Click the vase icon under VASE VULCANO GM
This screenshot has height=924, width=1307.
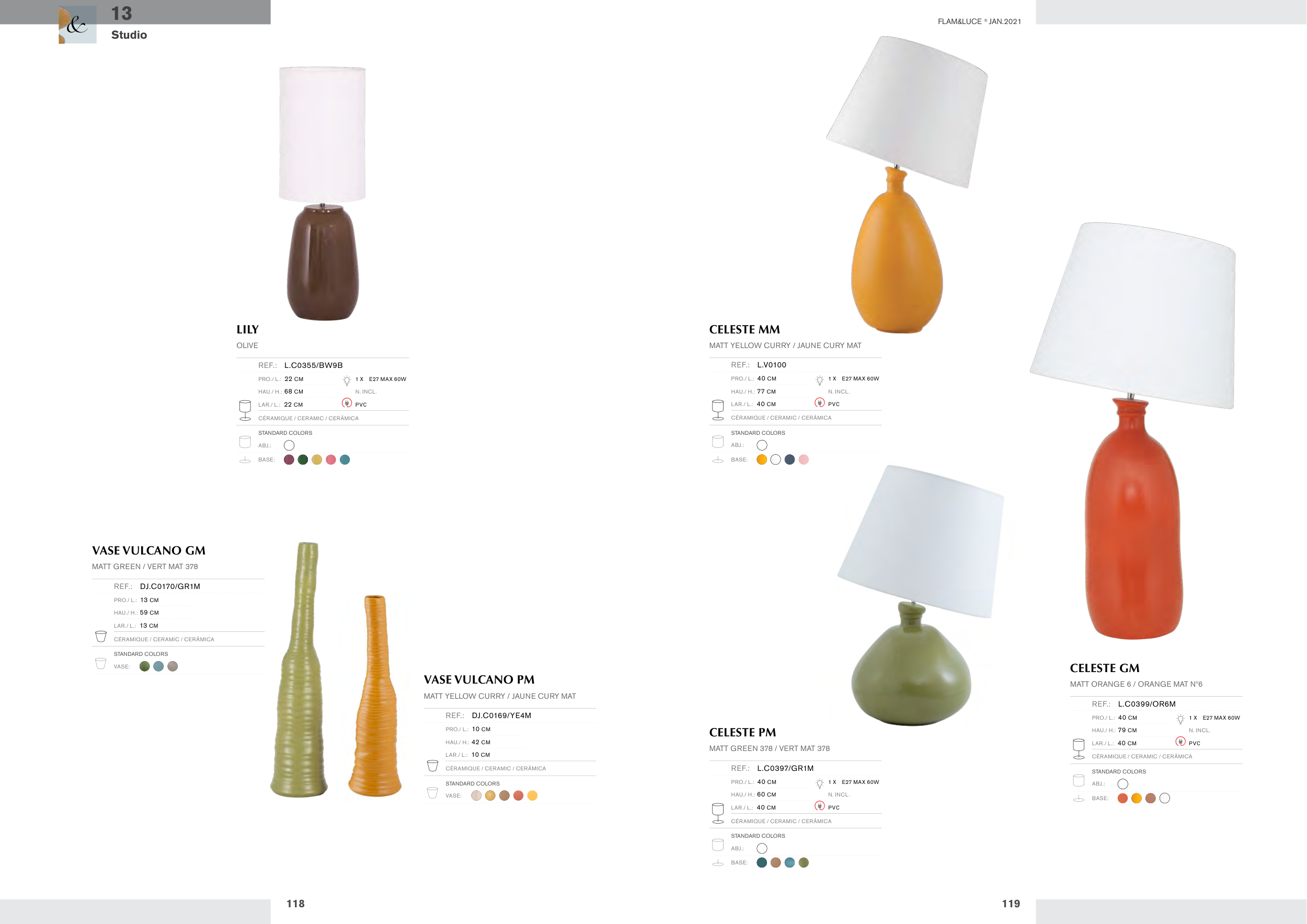(101, 636)
